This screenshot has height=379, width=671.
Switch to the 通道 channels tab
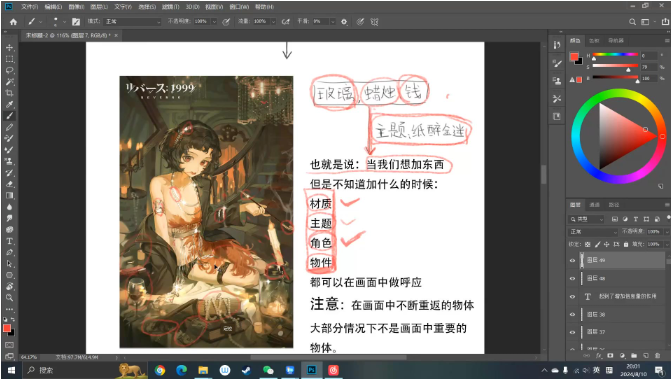click(x=594, y=205)
